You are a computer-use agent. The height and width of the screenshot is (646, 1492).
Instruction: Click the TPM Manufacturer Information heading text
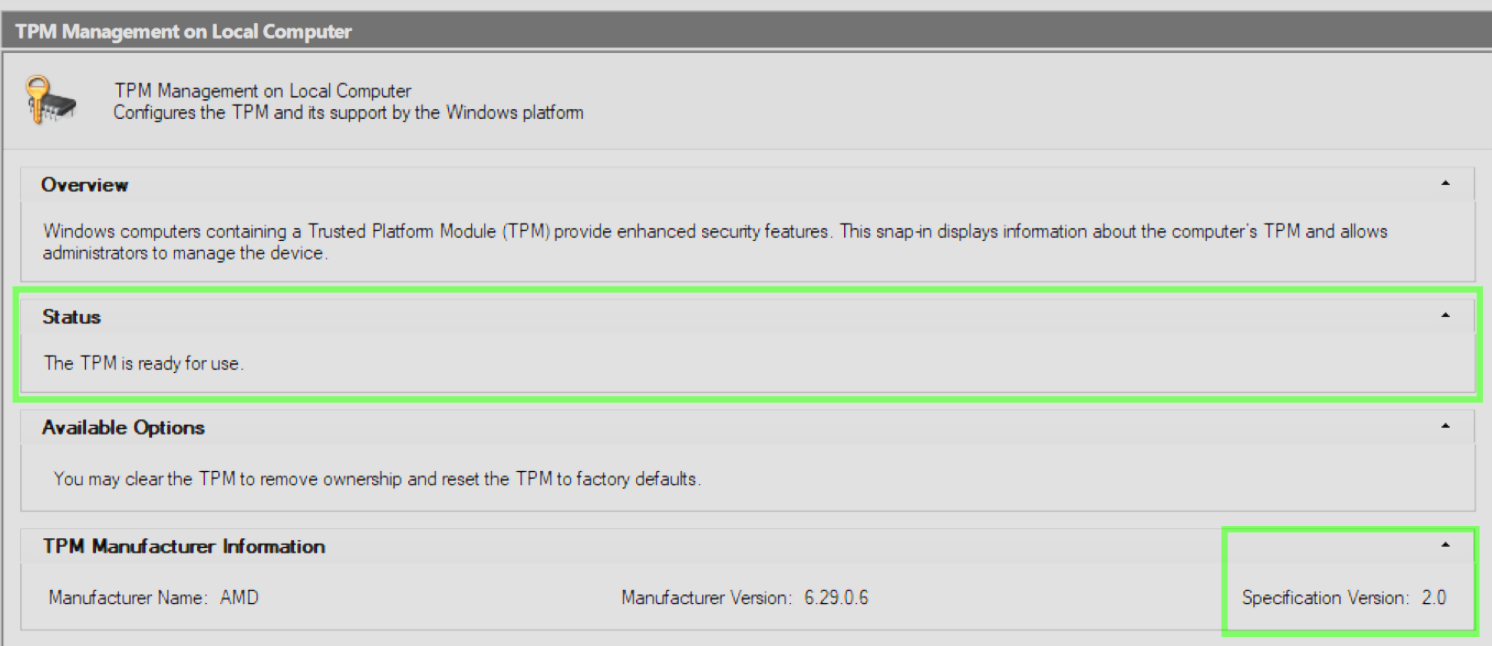[184, 547]
